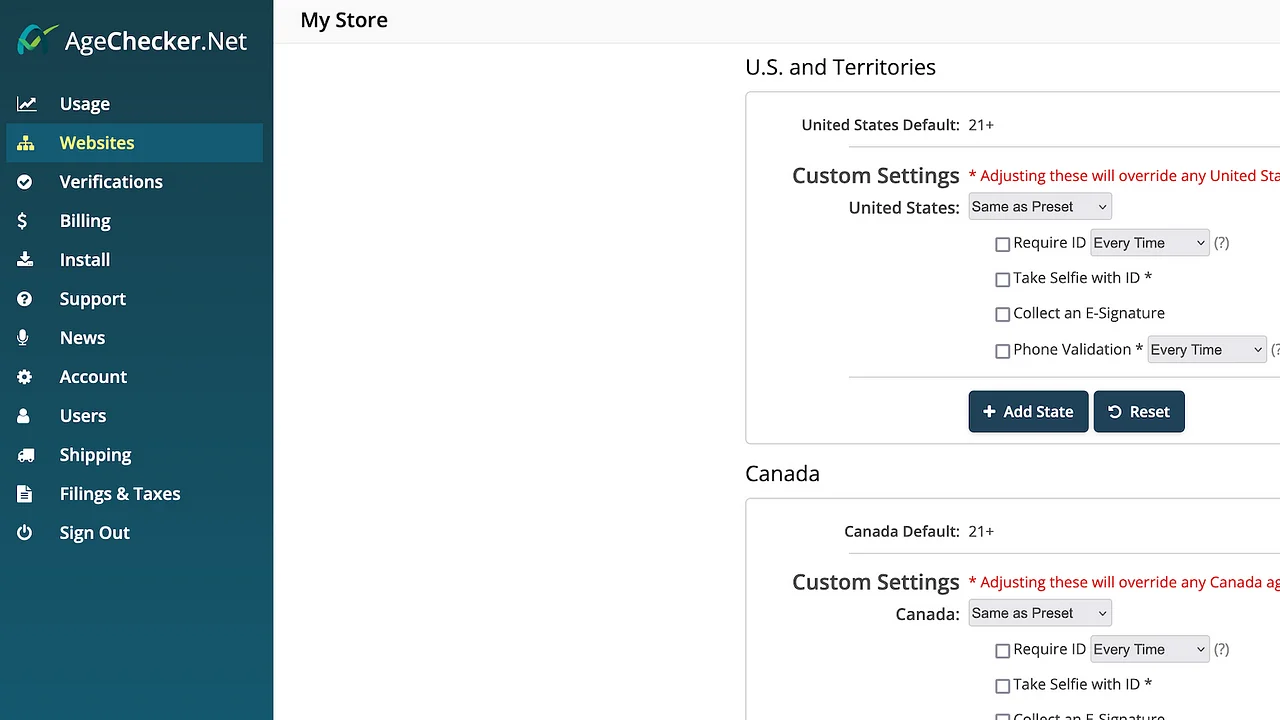1280x720 pixels.
Task: Open the Canada Same as Preset dropdown
Action: (1040, 613)
